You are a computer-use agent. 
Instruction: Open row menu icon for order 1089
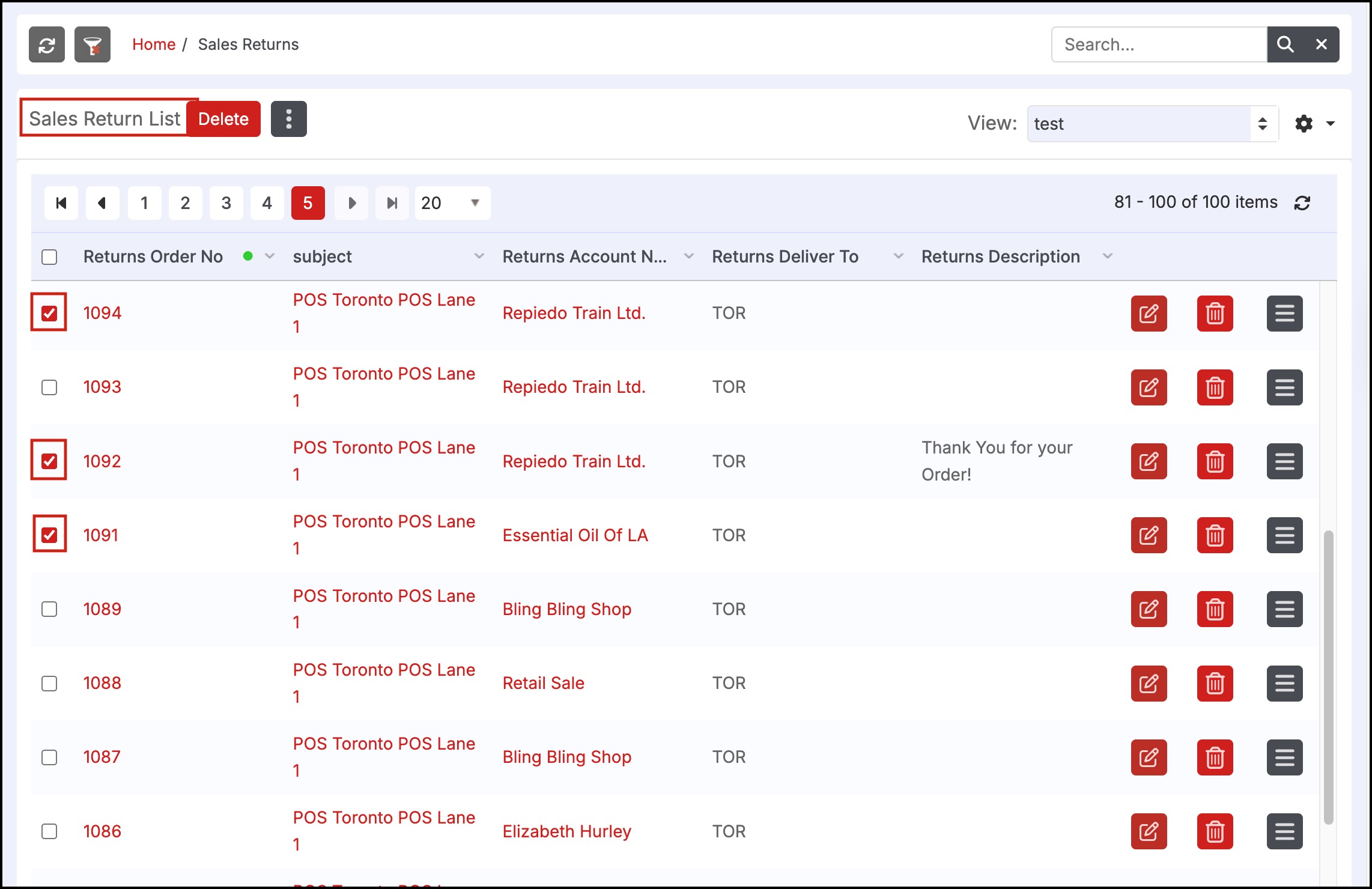click(x=1284, y=609)
